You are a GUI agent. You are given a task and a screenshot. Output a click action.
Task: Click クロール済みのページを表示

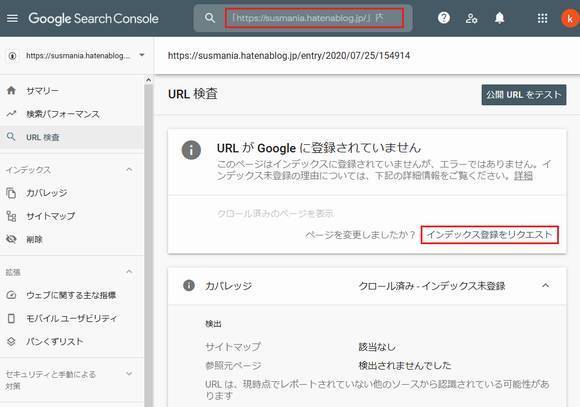click(x=275, y=213)
